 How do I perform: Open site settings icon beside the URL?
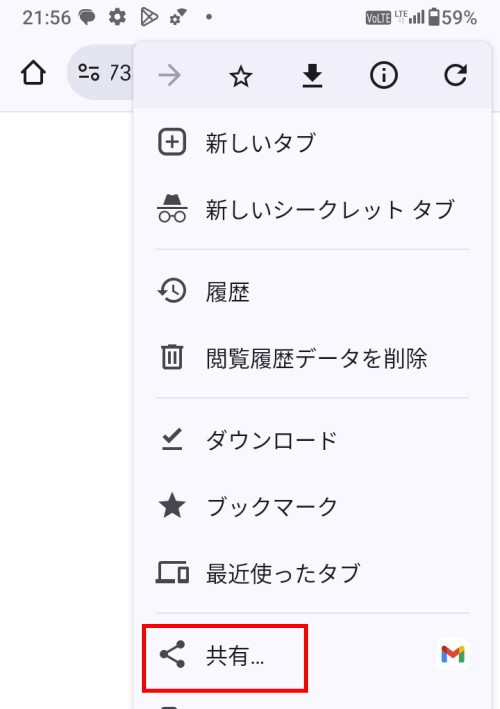tap(89, 72)
